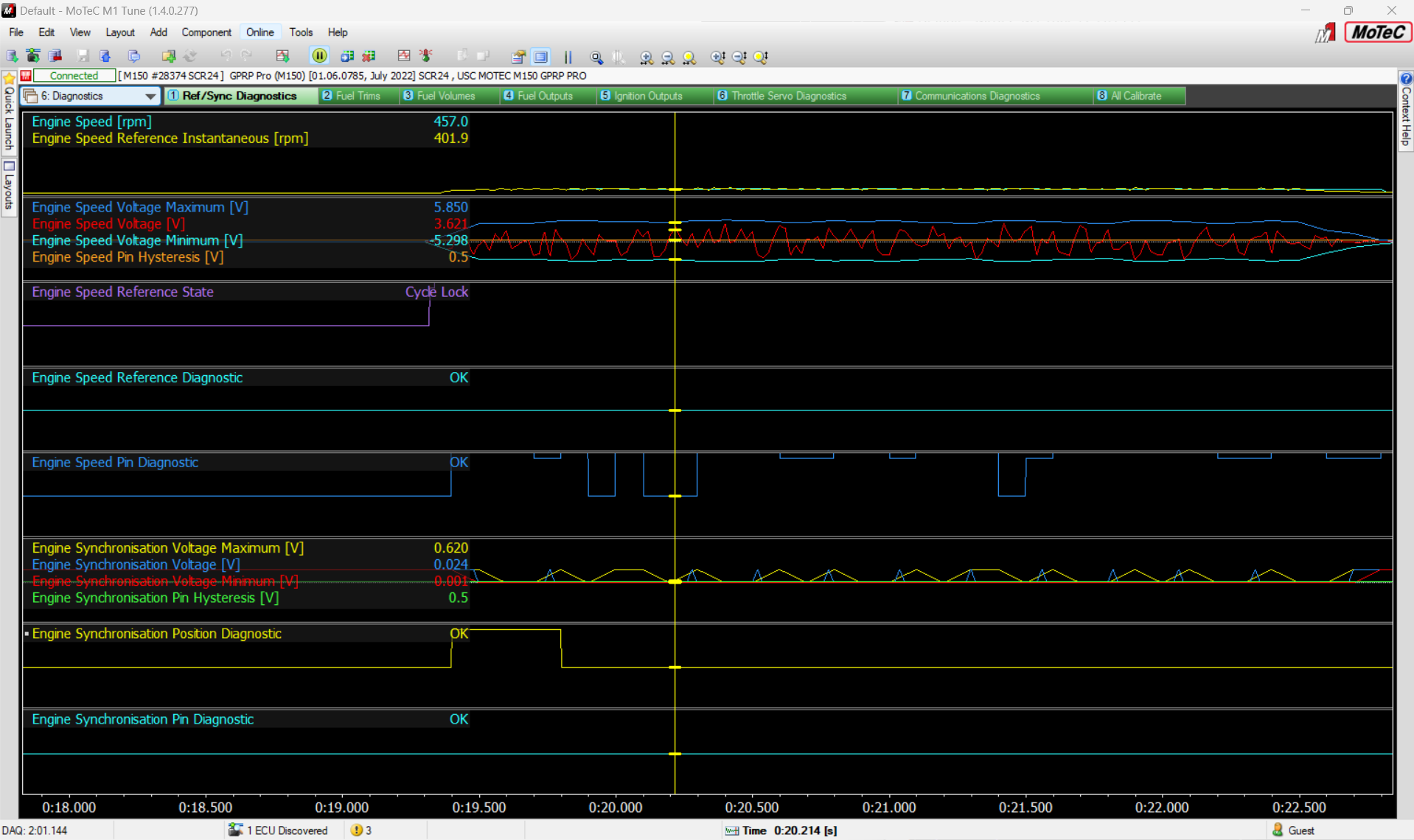Click the warnings count in status bar
This screenshot has height=840, width=1414.
coord(361,830)
